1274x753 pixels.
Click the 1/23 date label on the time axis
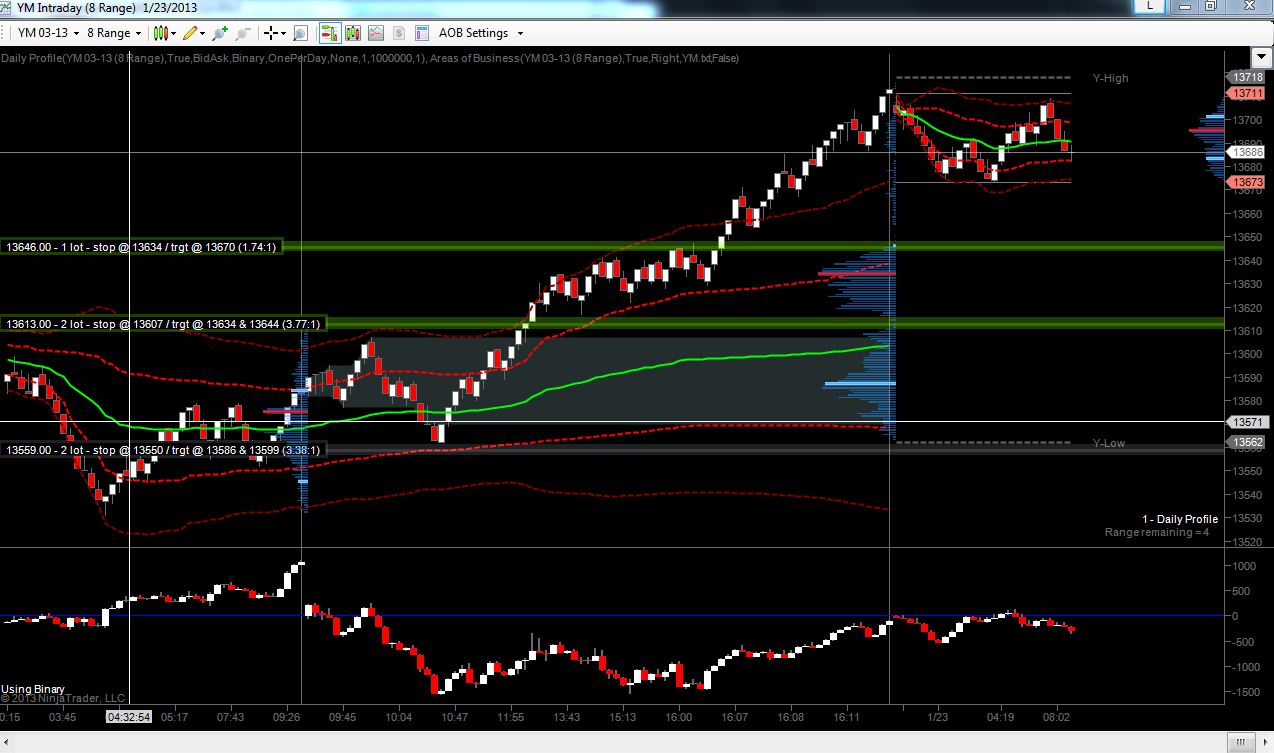937,717
